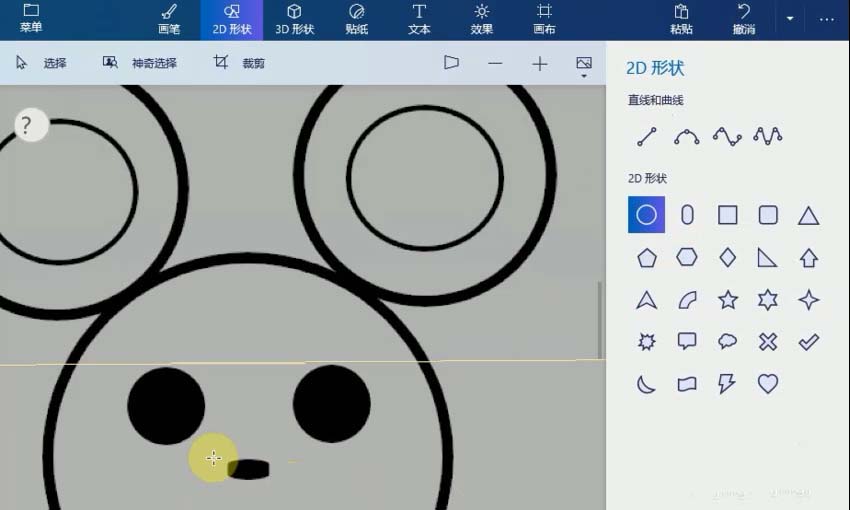Select the lightning bolt shape
Image resolution: width=850 pixels, height=510 pixels.
click(x=726, y=384)
